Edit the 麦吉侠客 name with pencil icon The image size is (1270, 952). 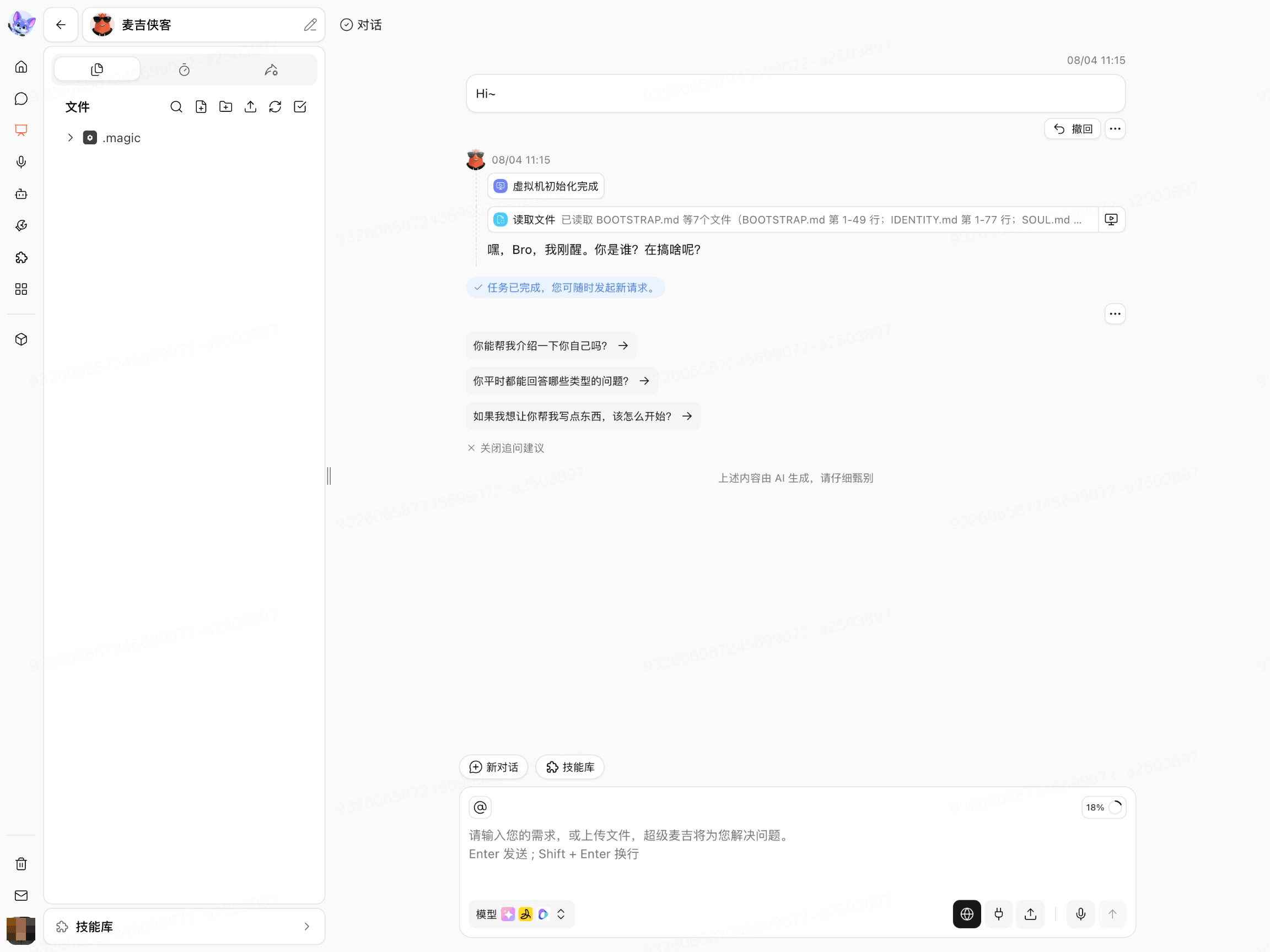[310, 25]
